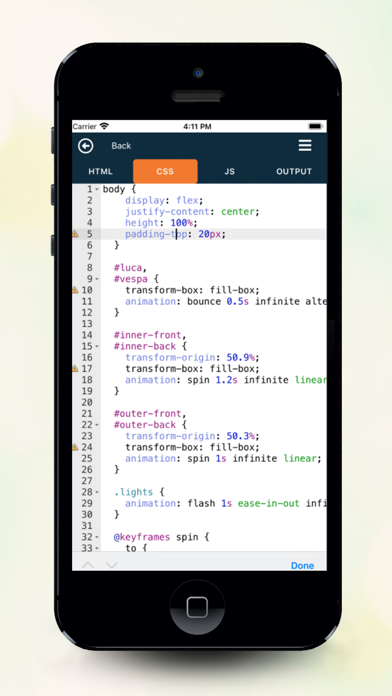The height and width of the screenshot is (696, 392).
Task: Switch to the HTML tab
Action: 101,171
